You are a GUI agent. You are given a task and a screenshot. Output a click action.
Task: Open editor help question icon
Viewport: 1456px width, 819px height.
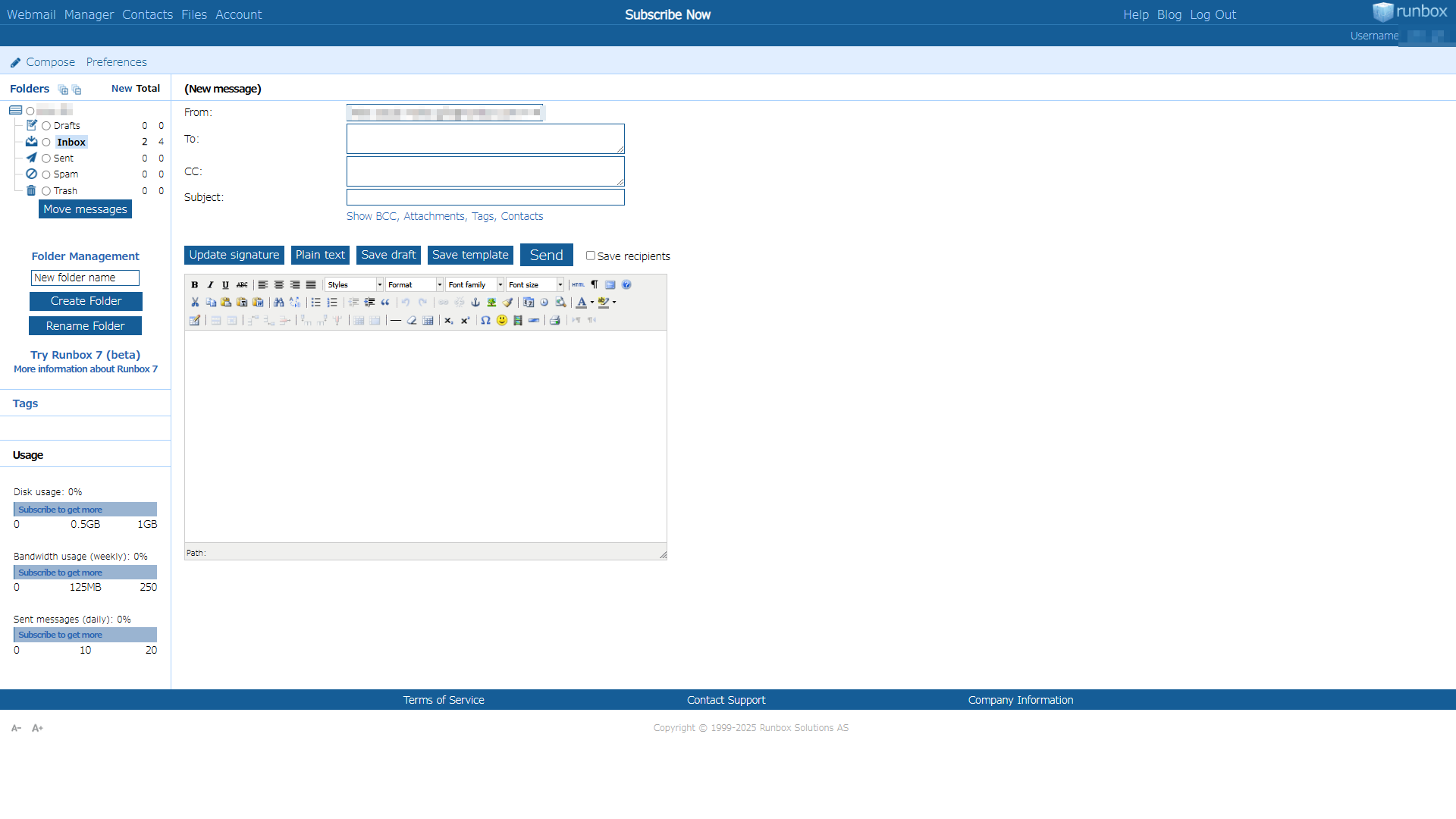pos(626,285)
